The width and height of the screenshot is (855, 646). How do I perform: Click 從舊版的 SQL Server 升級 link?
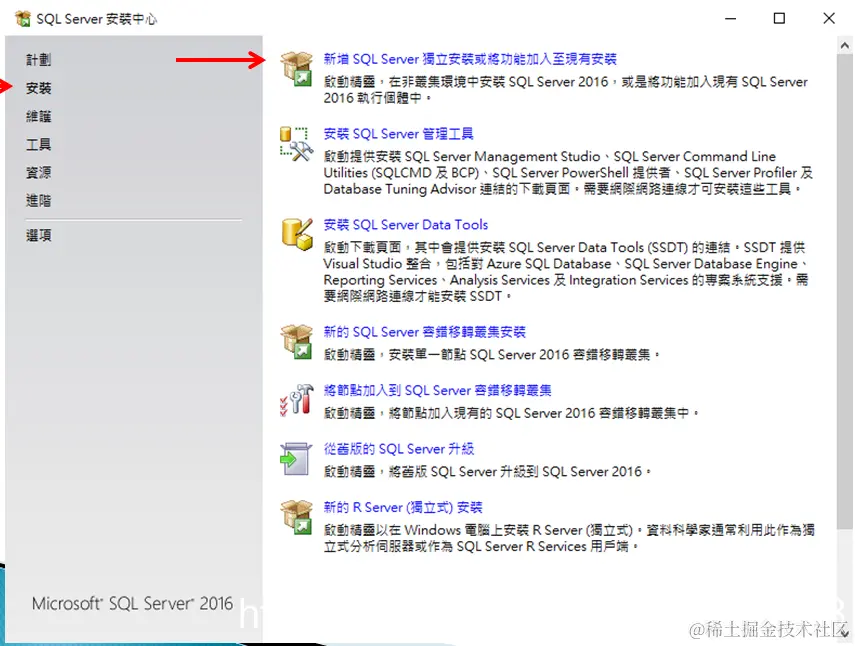coord(400,448)
